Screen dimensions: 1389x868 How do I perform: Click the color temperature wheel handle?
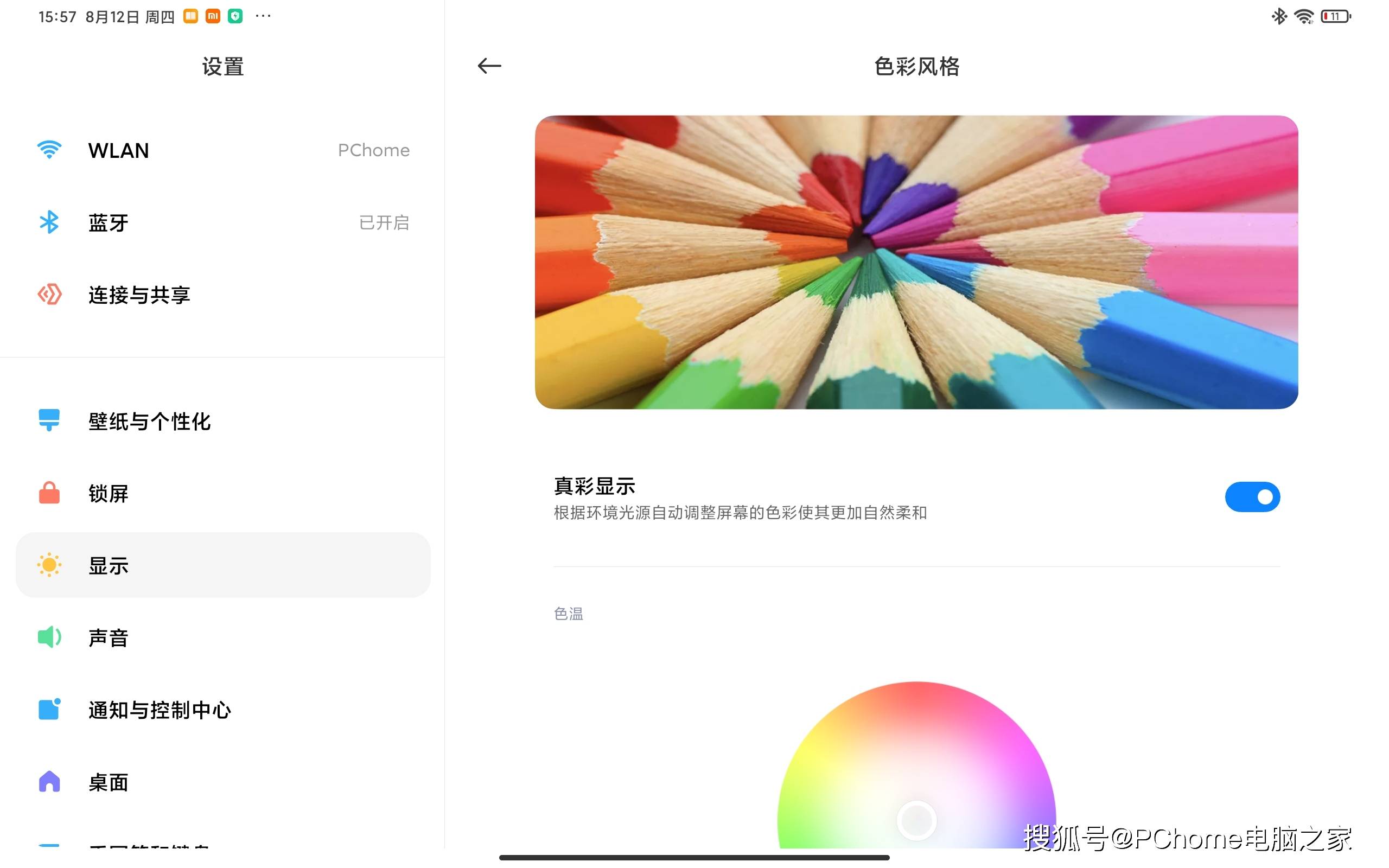click(x=916, y=820)
